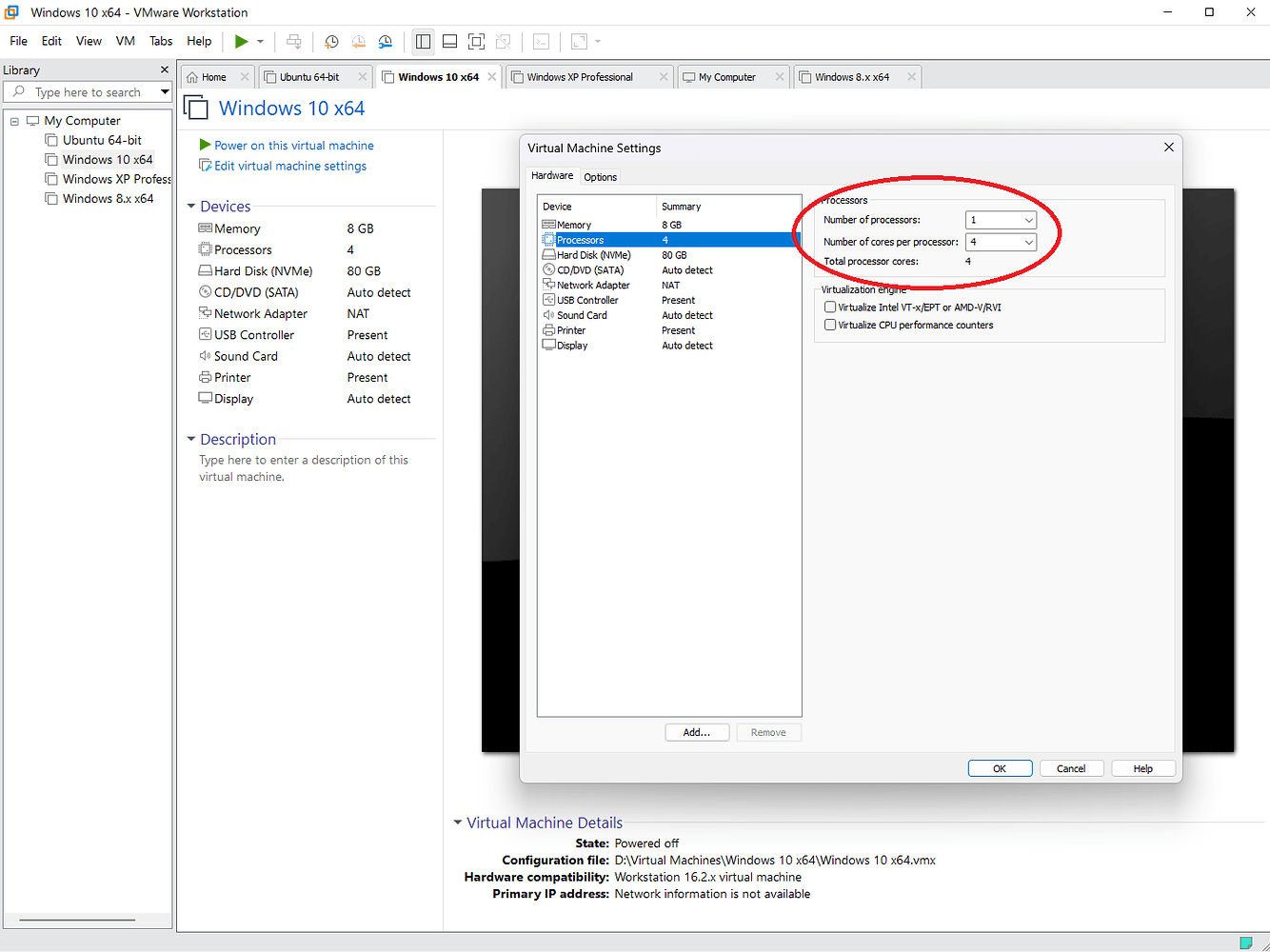Close the Ubuntu 64-bit tab
The image size is (1270, 952).
(x=363, y=77)
